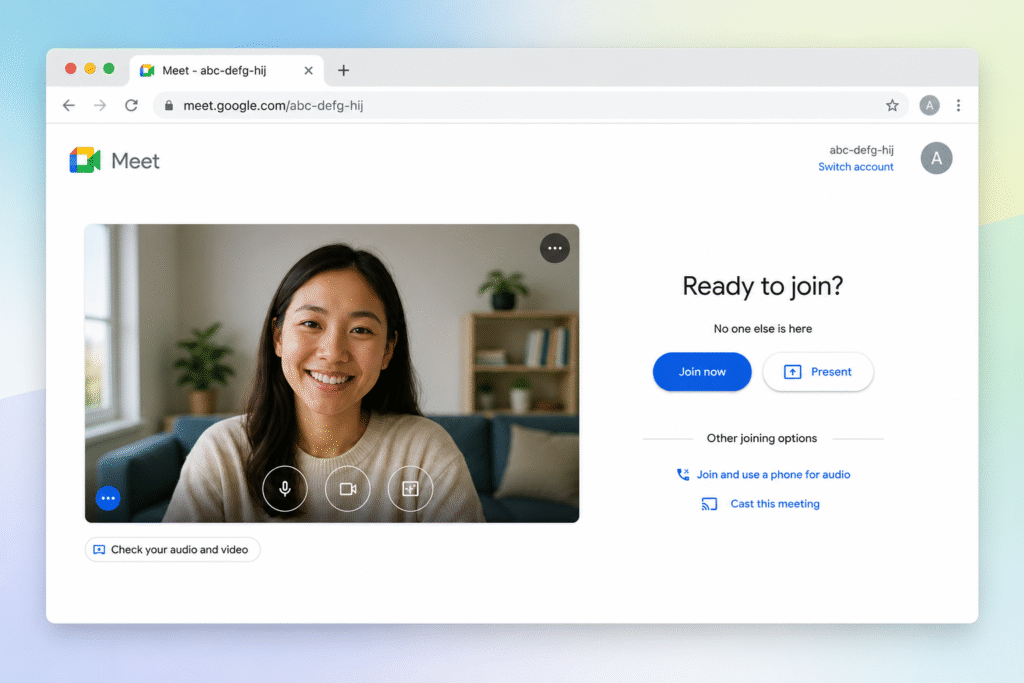This screenshot has height=683, width=1024.
Task: Select Cast this meeting link
Action: point(775,503)
